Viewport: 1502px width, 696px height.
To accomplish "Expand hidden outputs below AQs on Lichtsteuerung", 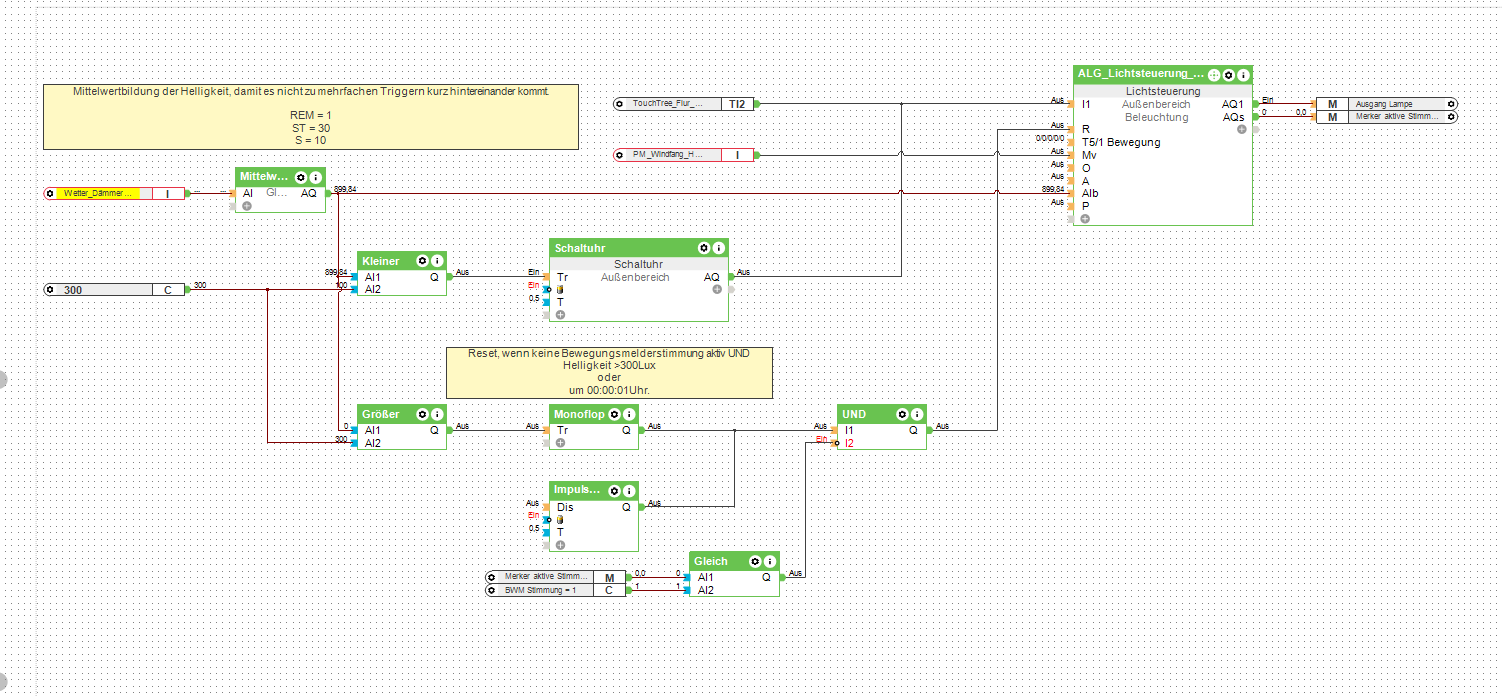I will click(x=1241, y=129).
